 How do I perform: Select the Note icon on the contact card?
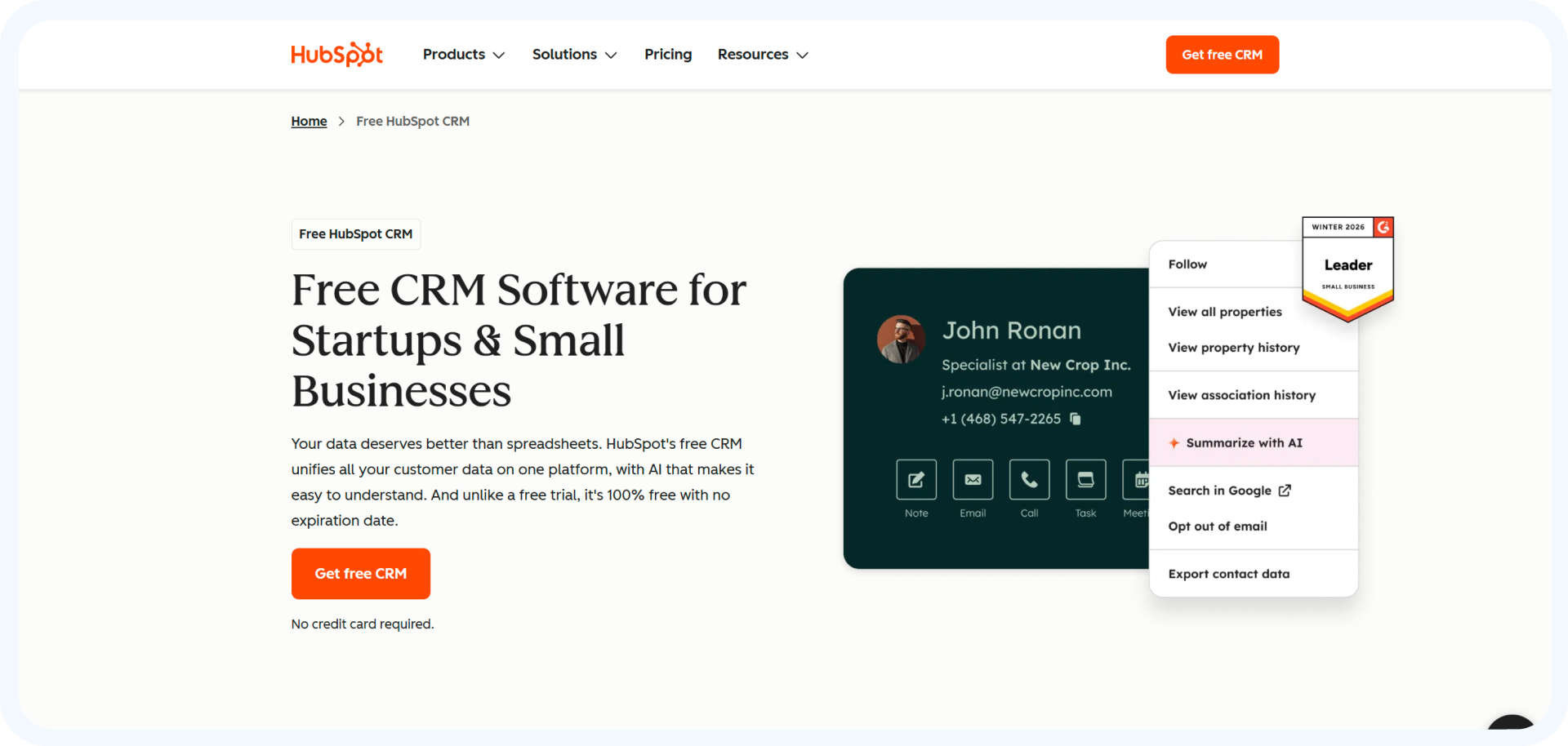click(915, 480)
